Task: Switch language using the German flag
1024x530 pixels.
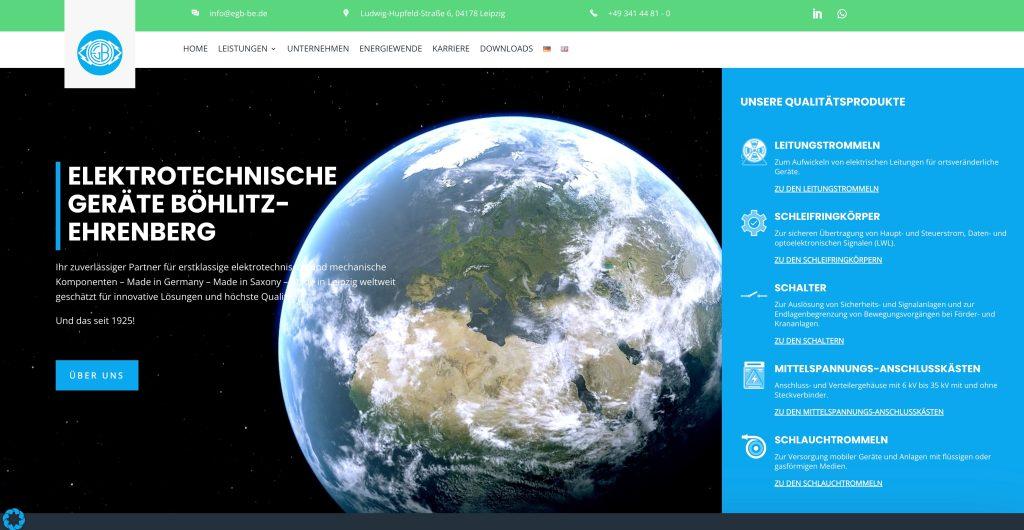Action: 547,49
